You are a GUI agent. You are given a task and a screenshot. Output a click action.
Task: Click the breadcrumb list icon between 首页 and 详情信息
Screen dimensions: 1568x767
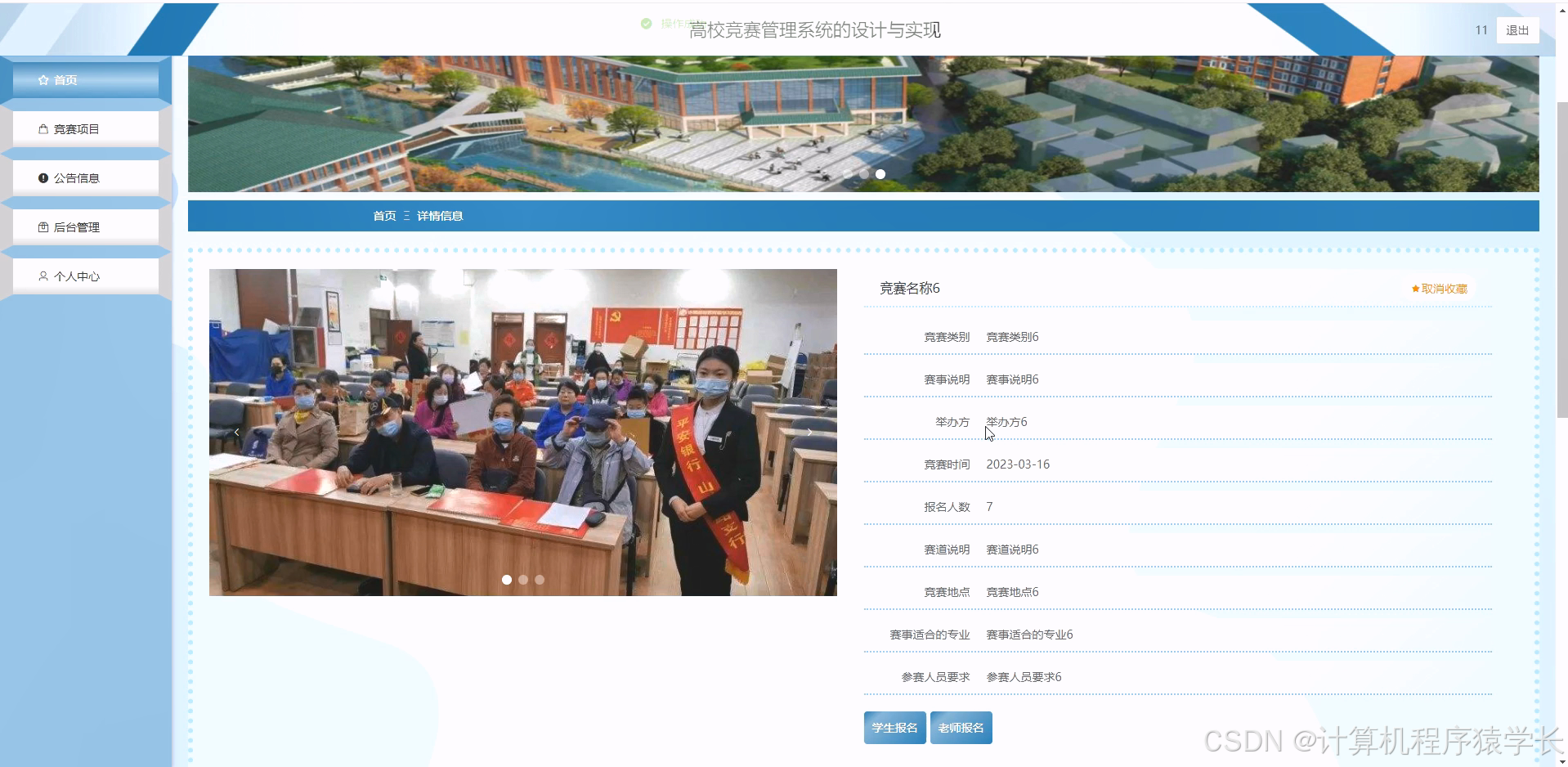click(x=406, y=215)
